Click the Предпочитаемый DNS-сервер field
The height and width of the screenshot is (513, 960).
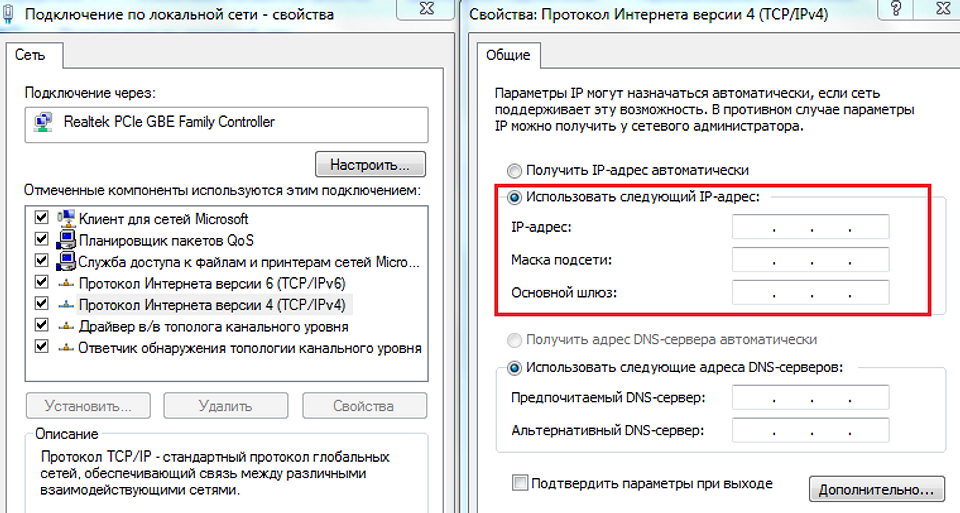(811, 398)
